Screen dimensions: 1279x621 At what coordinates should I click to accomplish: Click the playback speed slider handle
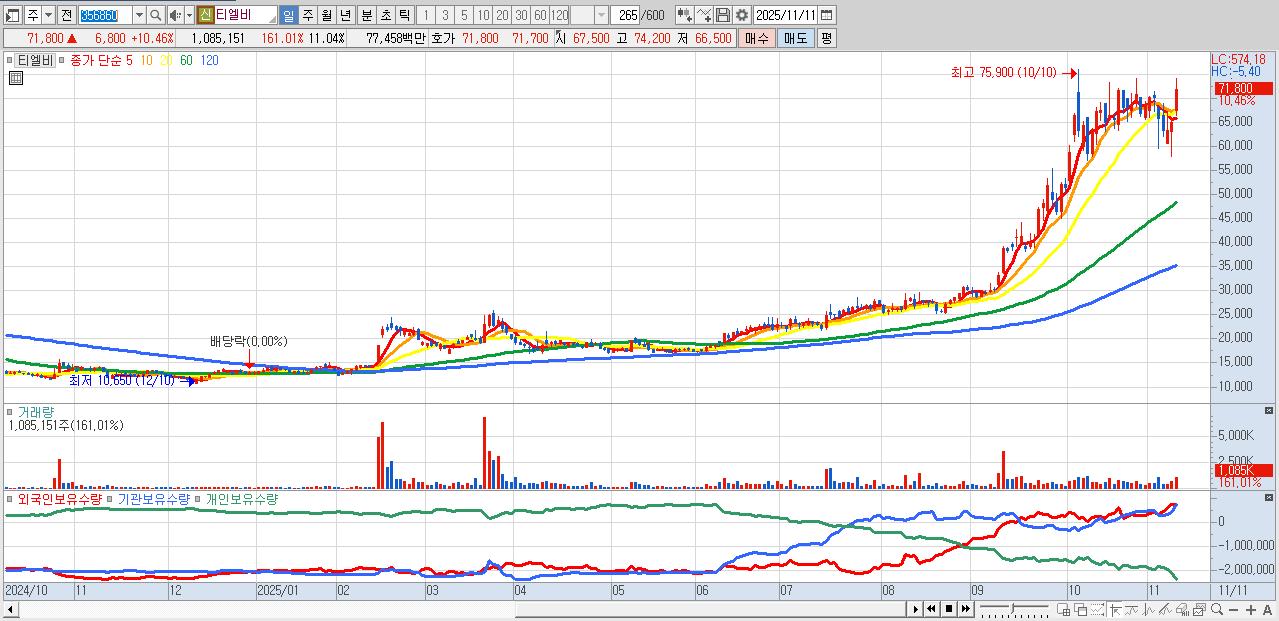[x=1012, y=608]
